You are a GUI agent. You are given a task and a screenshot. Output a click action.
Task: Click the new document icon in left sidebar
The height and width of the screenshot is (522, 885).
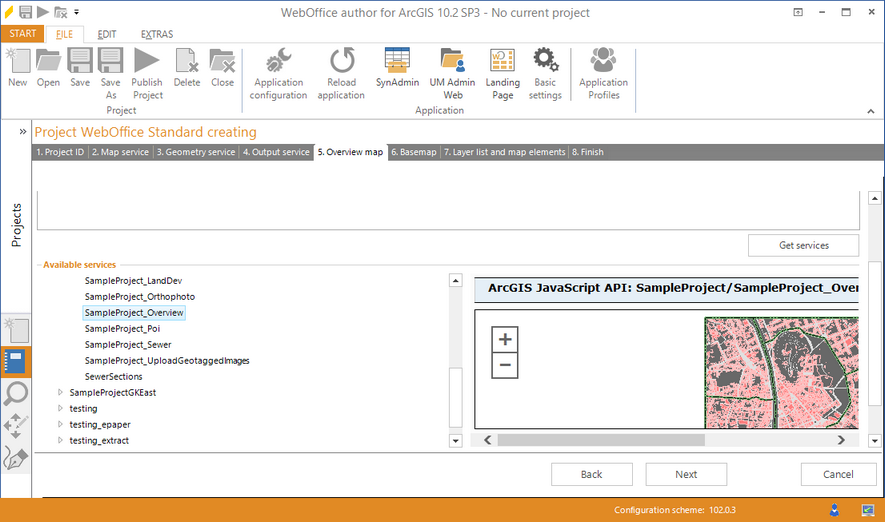pos(16,330)
